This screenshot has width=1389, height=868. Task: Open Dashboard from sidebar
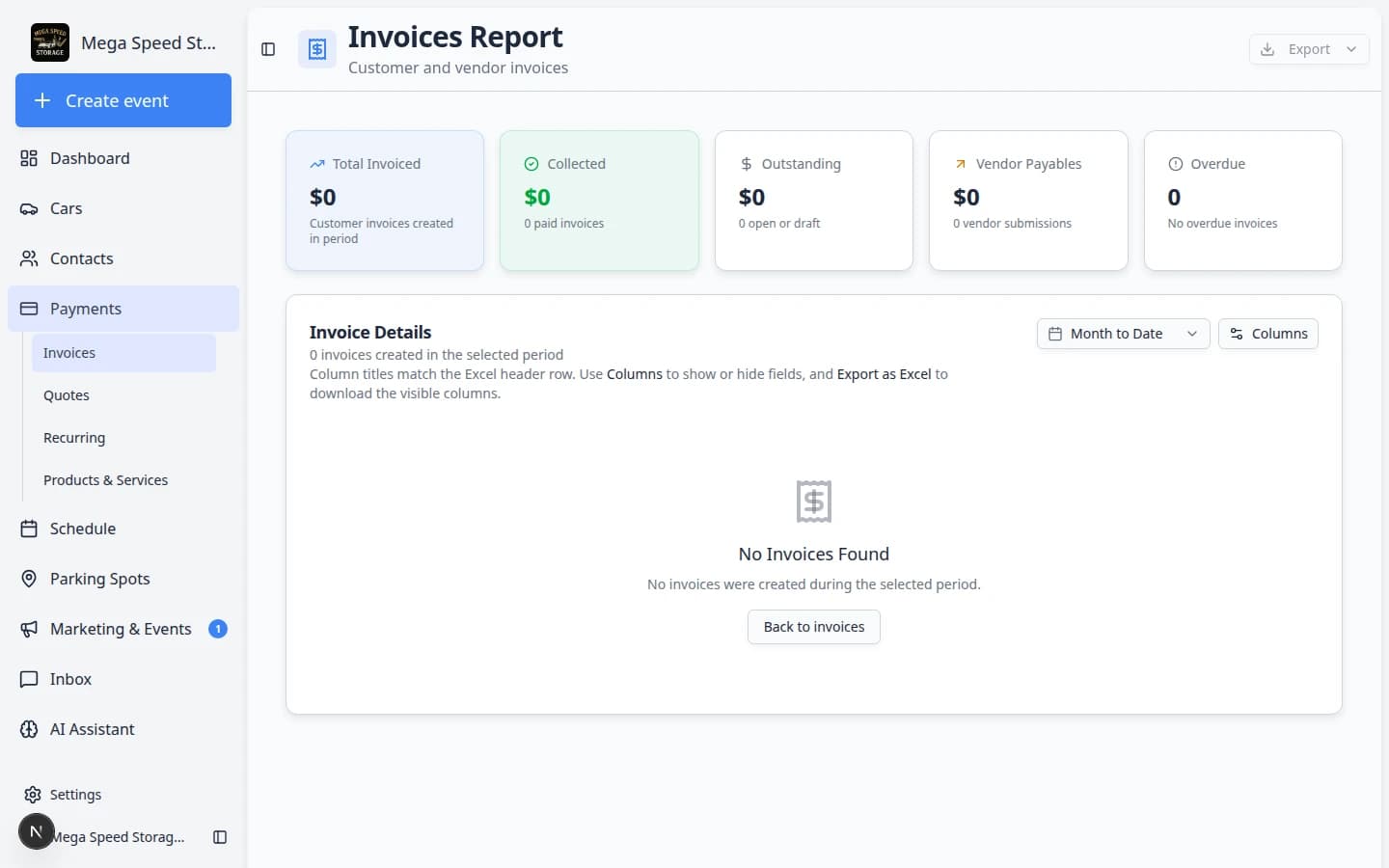click(123, 158)
